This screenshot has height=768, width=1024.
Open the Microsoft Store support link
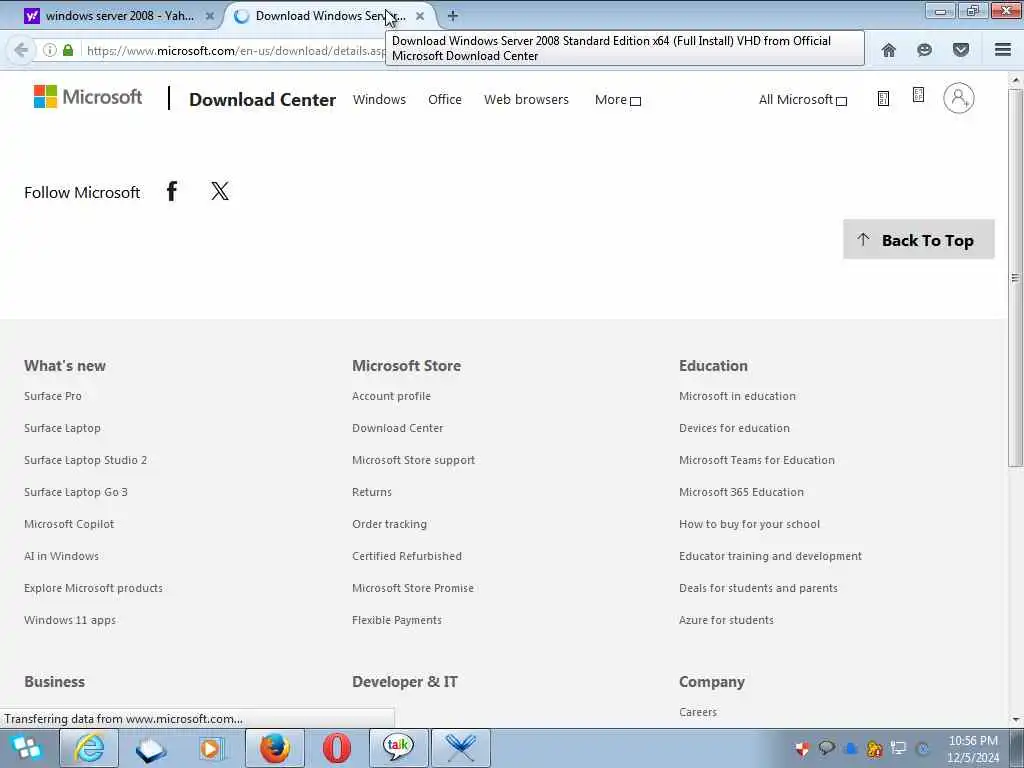(x=413, y=460)
